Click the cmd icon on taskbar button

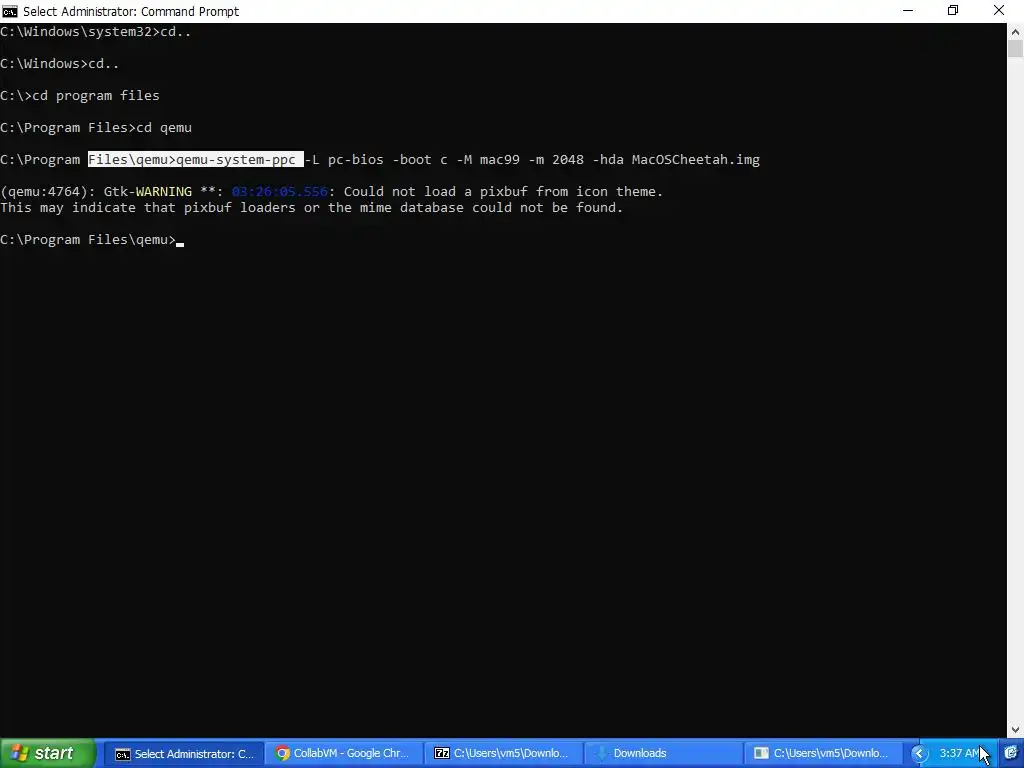pyautogui.click(x=123, y=754)
